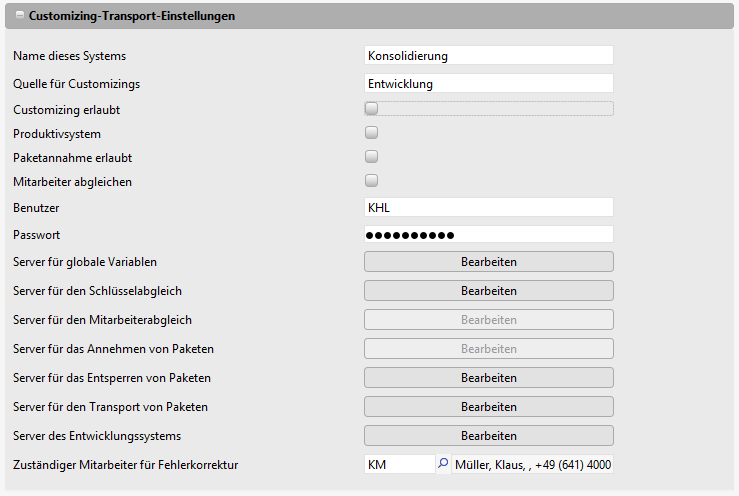Check the Paketannahme erlaubt option

click(x=371, y=157)
